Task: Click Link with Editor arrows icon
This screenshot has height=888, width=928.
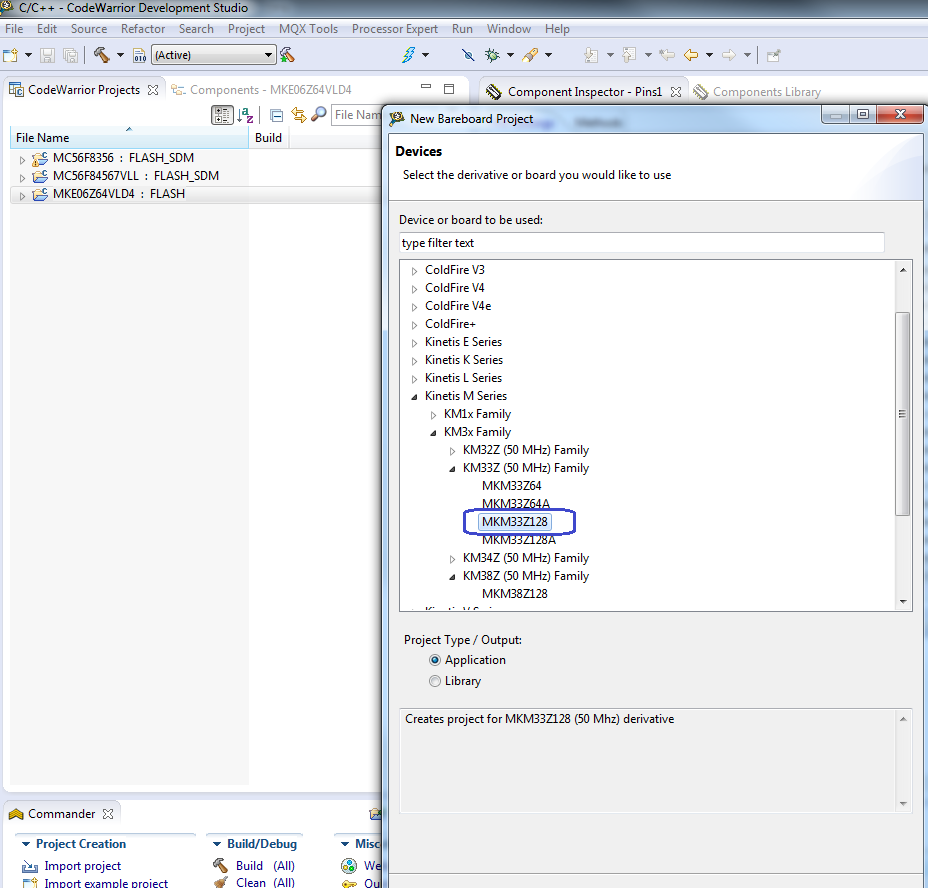Action: point(298,115)
